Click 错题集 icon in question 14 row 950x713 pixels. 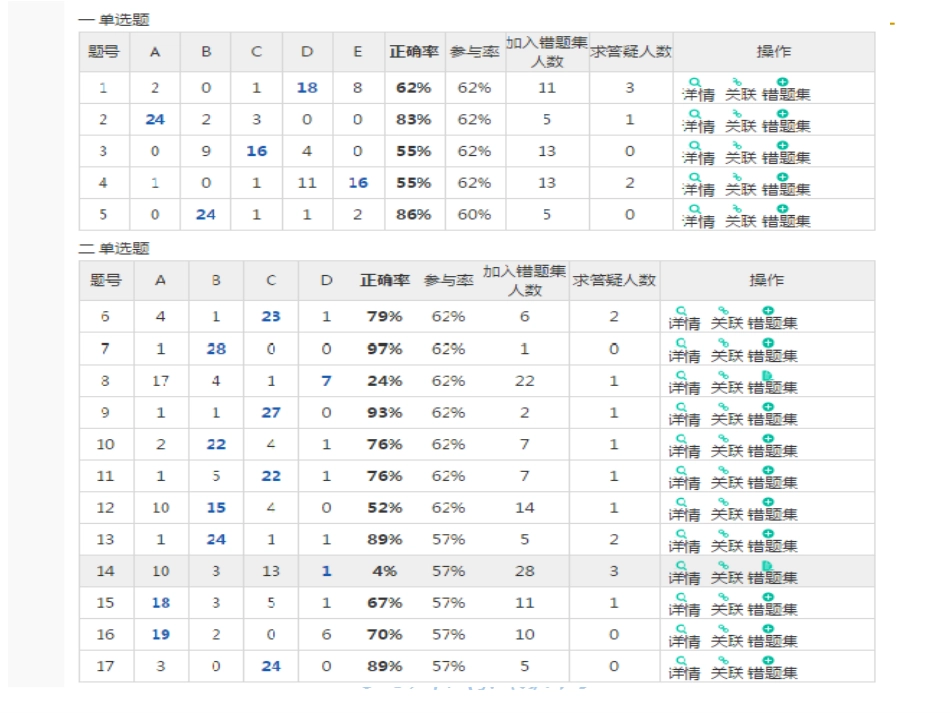coord(768,565)
